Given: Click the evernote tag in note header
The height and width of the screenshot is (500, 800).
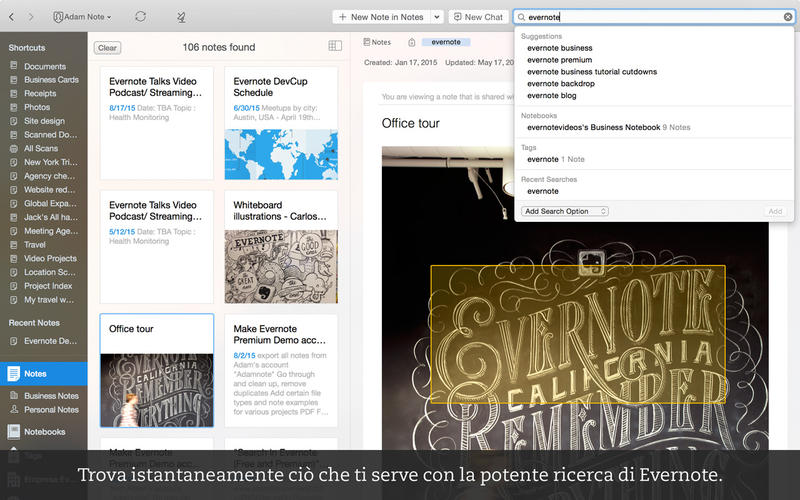Looking at the screenshot, I should [446, 42].
